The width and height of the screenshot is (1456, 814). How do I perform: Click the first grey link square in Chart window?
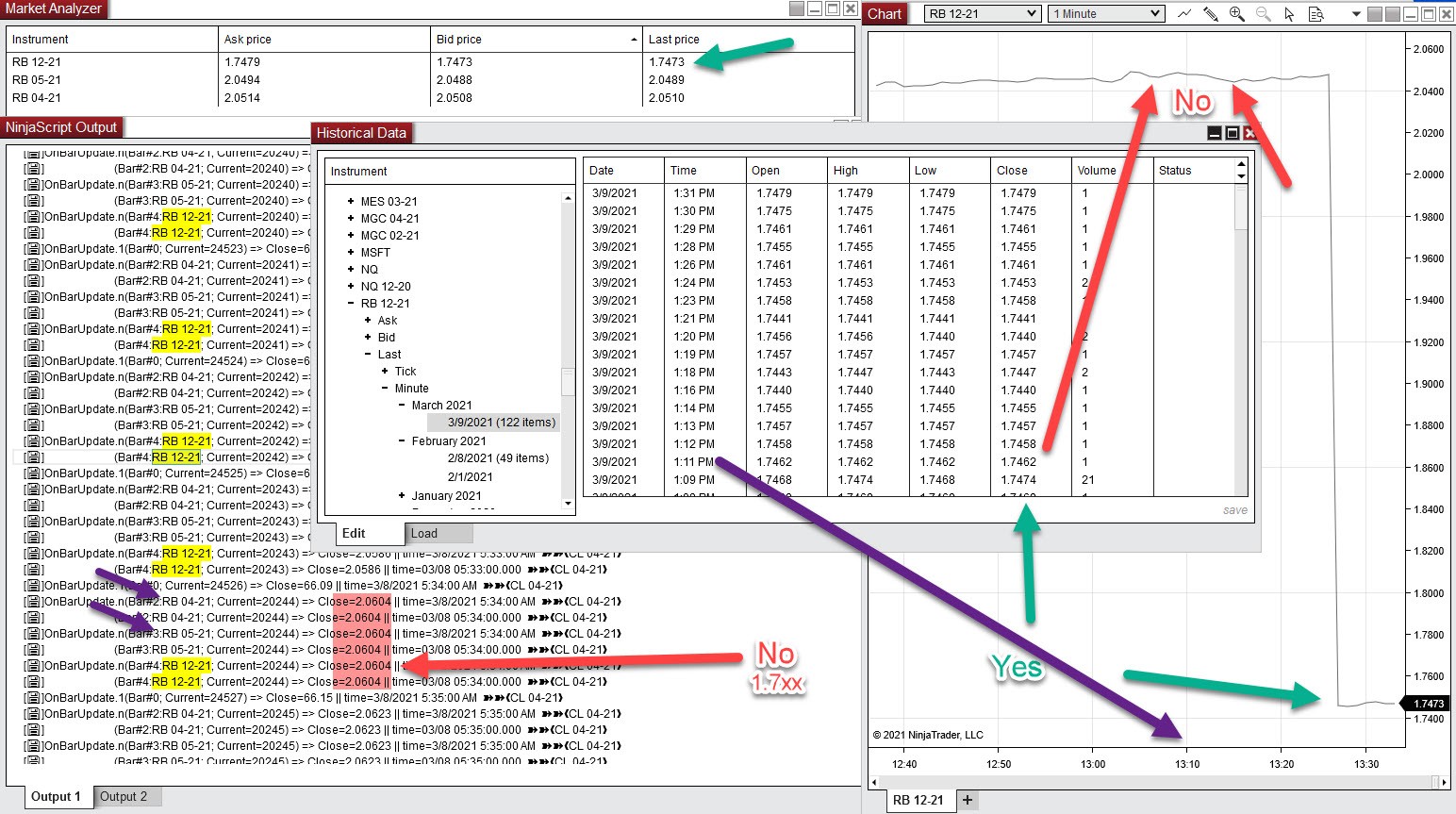pyautogui.click(x=1375, y=14)
